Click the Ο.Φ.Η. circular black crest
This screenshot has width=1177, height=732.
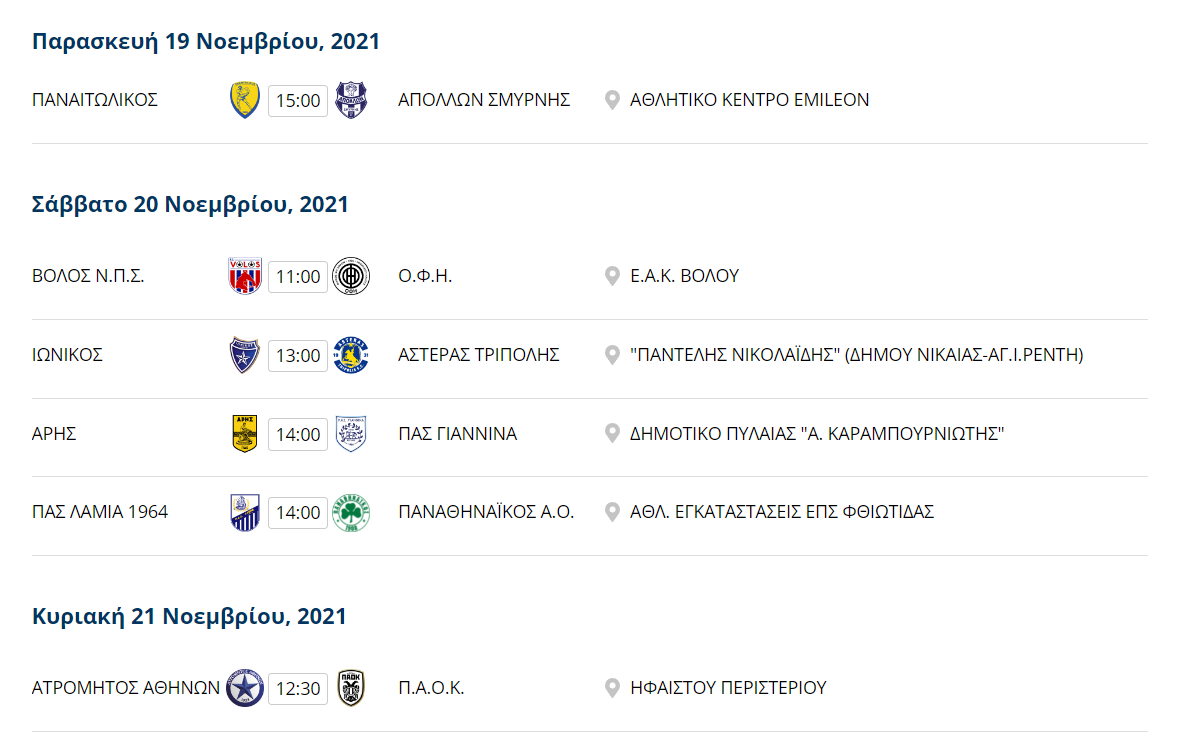pos(351,276)
